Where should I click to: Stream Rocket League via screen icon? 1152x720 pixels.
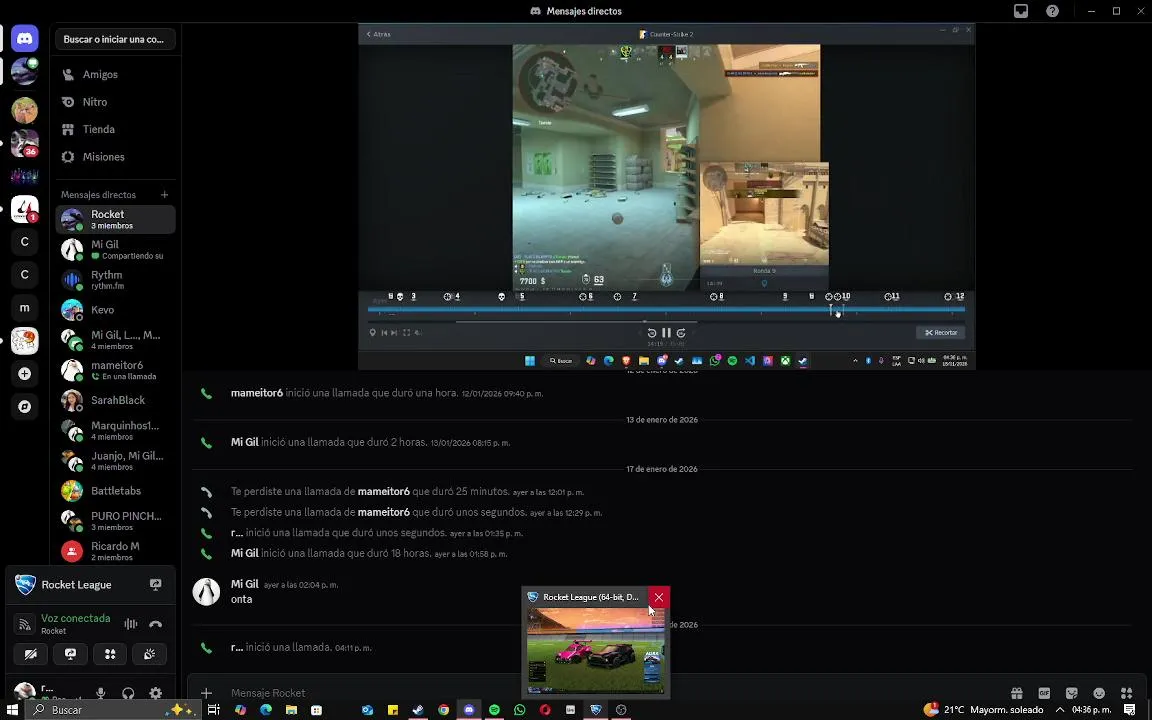[156, 585]
